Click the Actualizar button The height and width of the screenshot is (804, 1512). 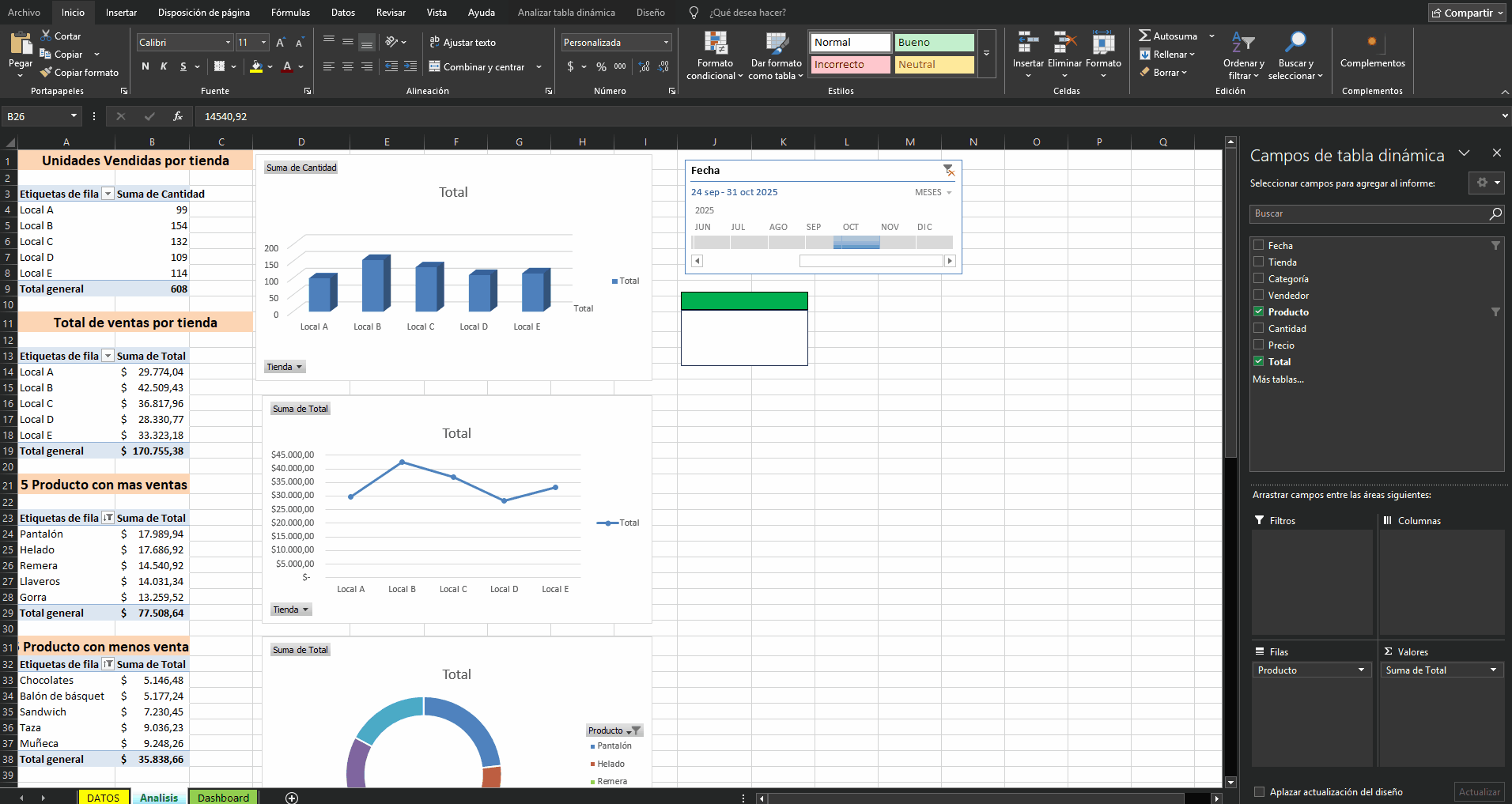tap(1479, 791)
